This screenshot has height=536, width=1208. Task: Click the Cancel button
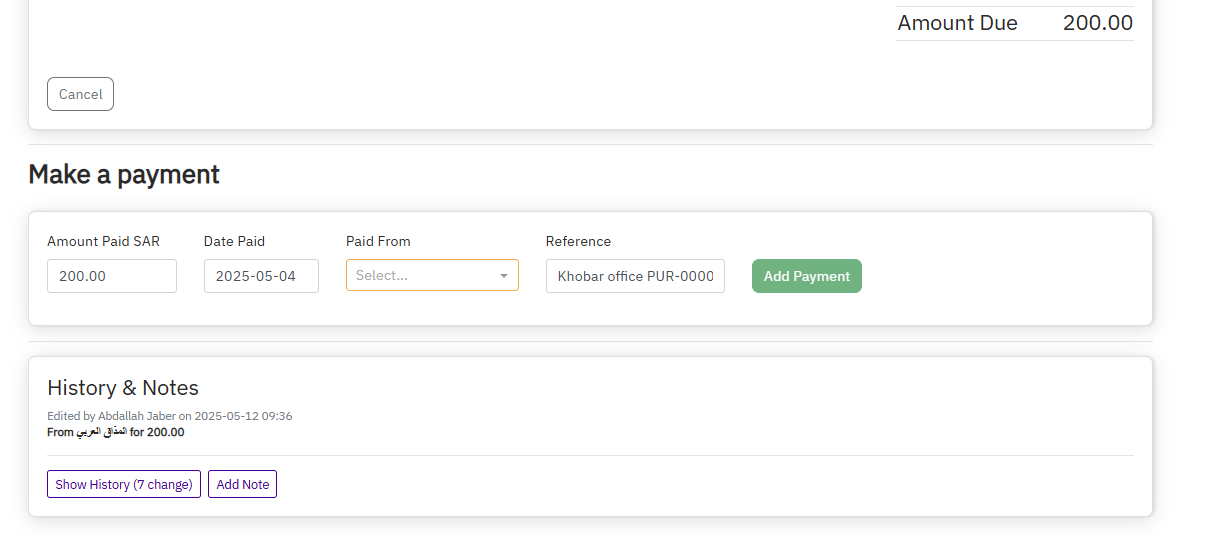[x=80, y=94]
